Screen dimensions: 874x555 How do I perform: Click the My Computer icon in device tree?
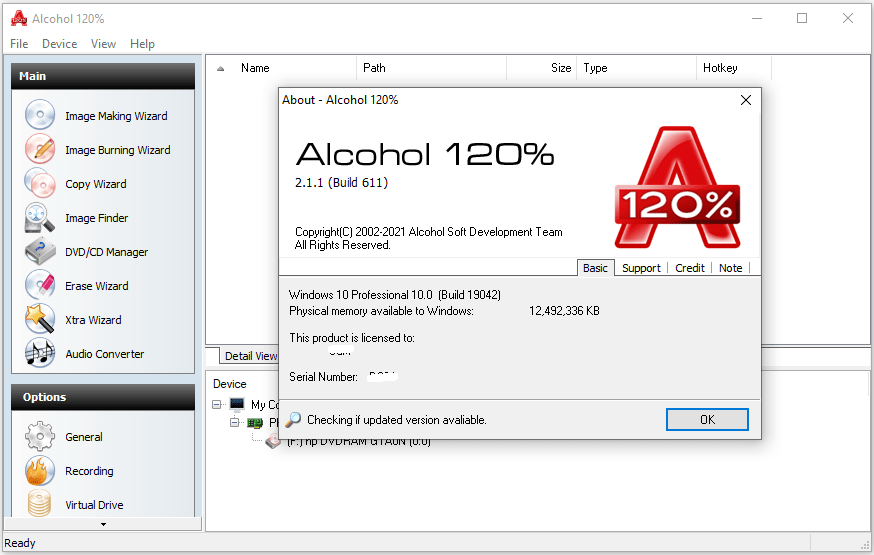[x=237, y=404]
